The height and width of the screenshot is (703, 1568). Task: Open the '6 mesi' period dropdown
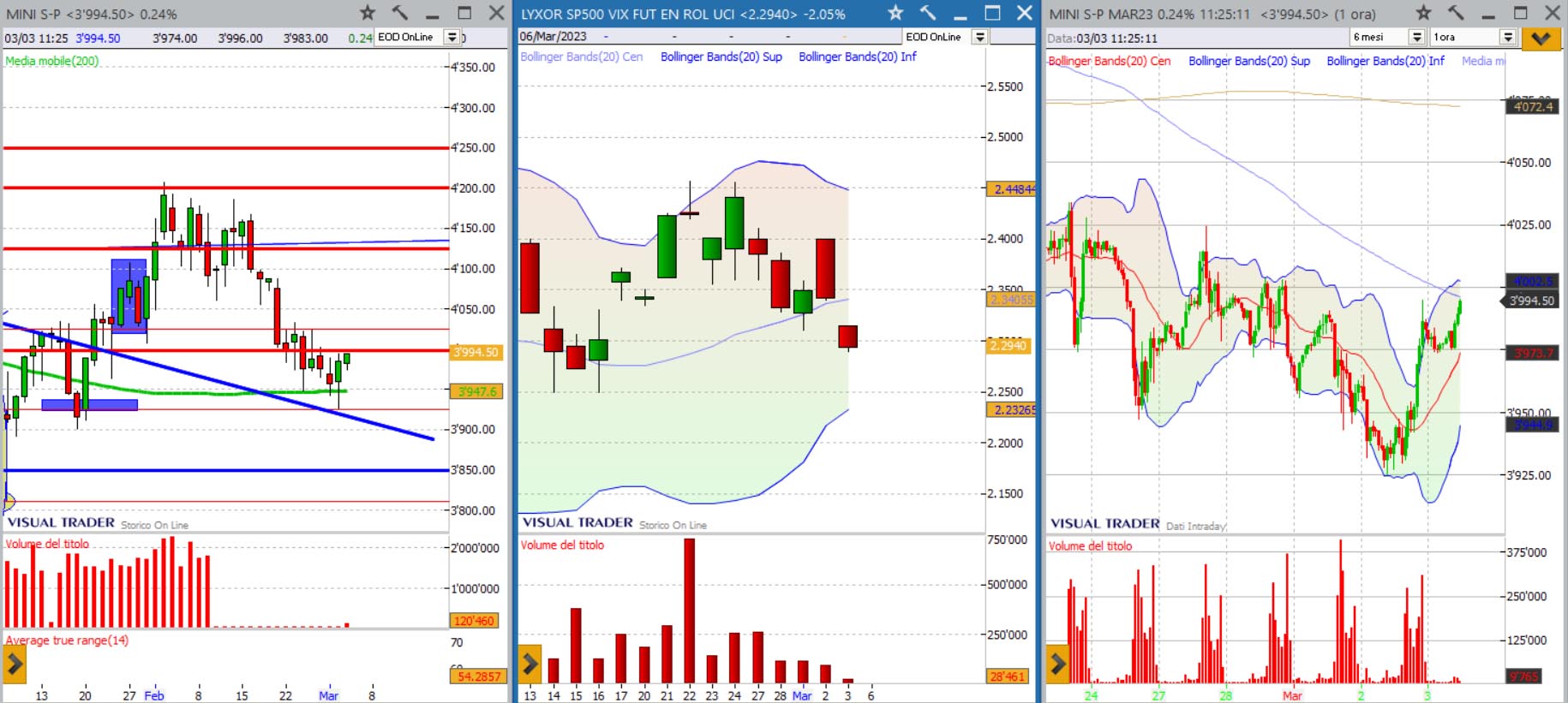1417,37
